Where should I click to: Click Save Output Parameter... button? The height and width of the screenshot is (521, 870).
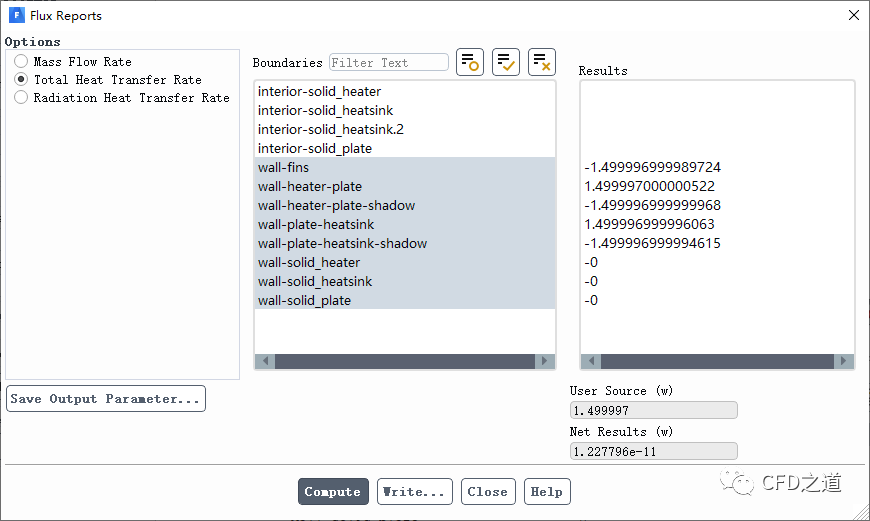pos(105,399)
